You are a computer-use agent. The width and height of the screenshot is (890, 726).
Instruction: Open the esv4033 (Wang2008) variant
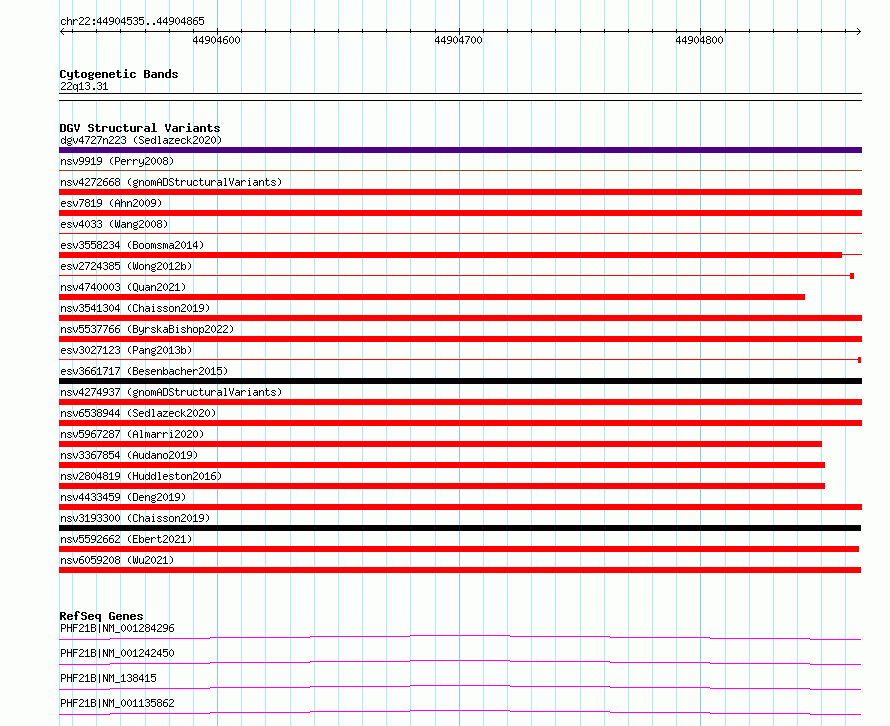tap(114, 224)
